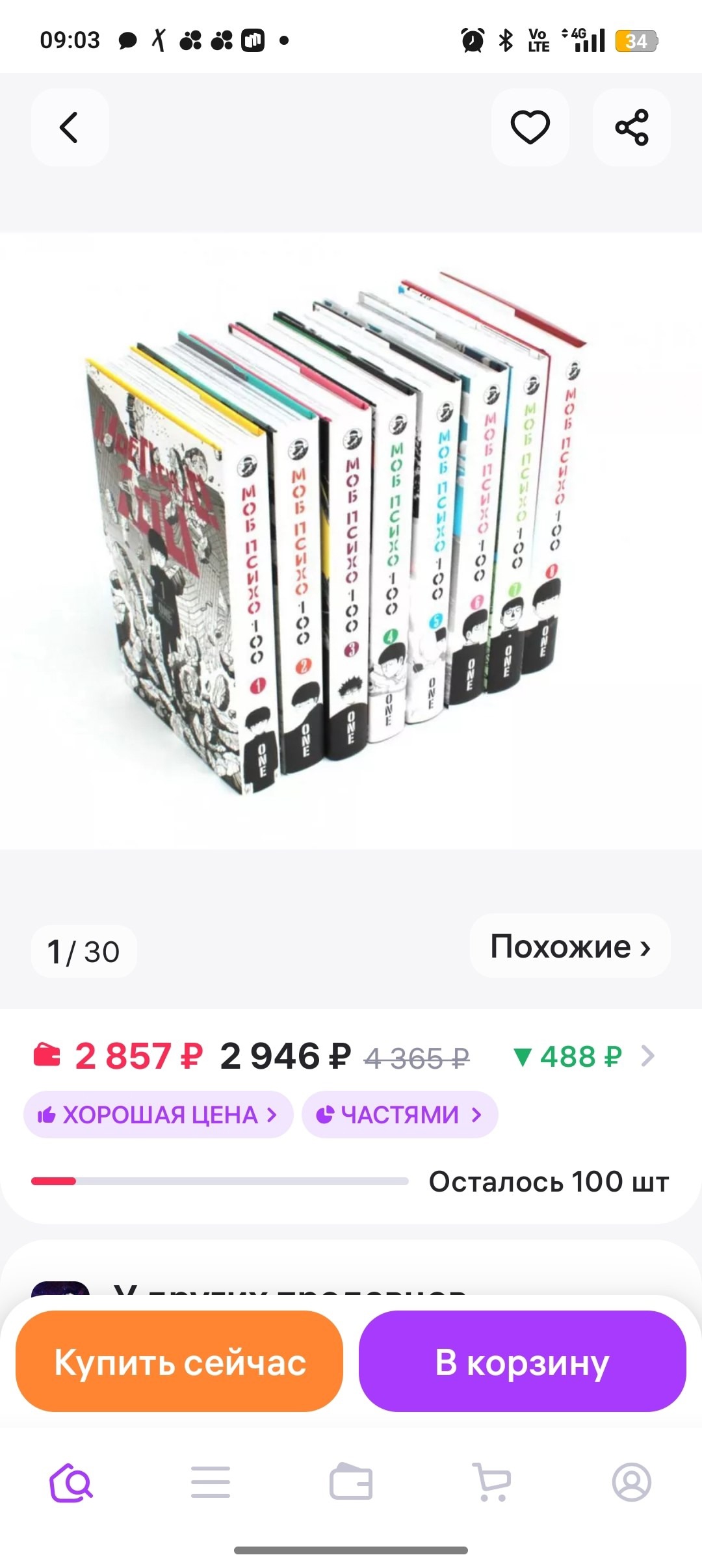The image size is (702, 1568).
Task: Expand the 488 ₽ price drop details
Action: (x=583, y=1056)
